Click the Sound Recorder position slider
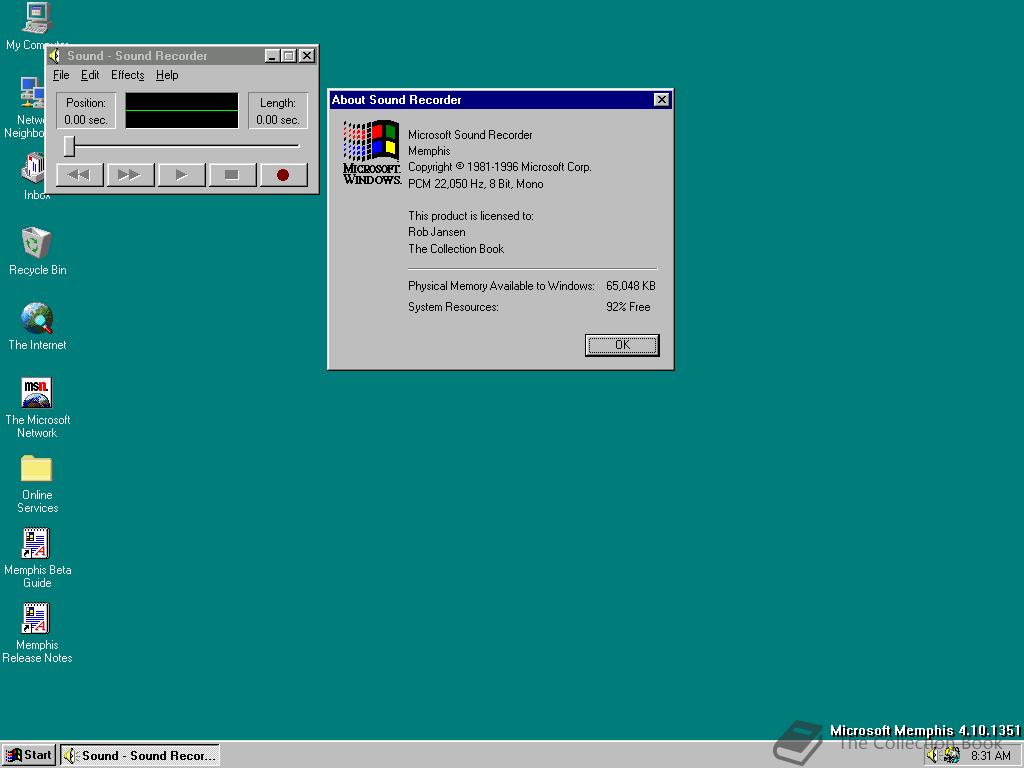Viewport: 1024px width, 768px height. tap(70, 146)
